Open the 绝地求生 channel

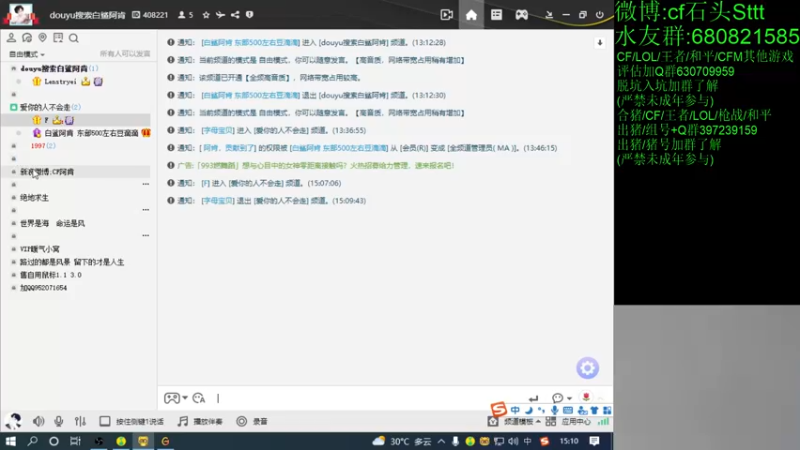[34, 198]
